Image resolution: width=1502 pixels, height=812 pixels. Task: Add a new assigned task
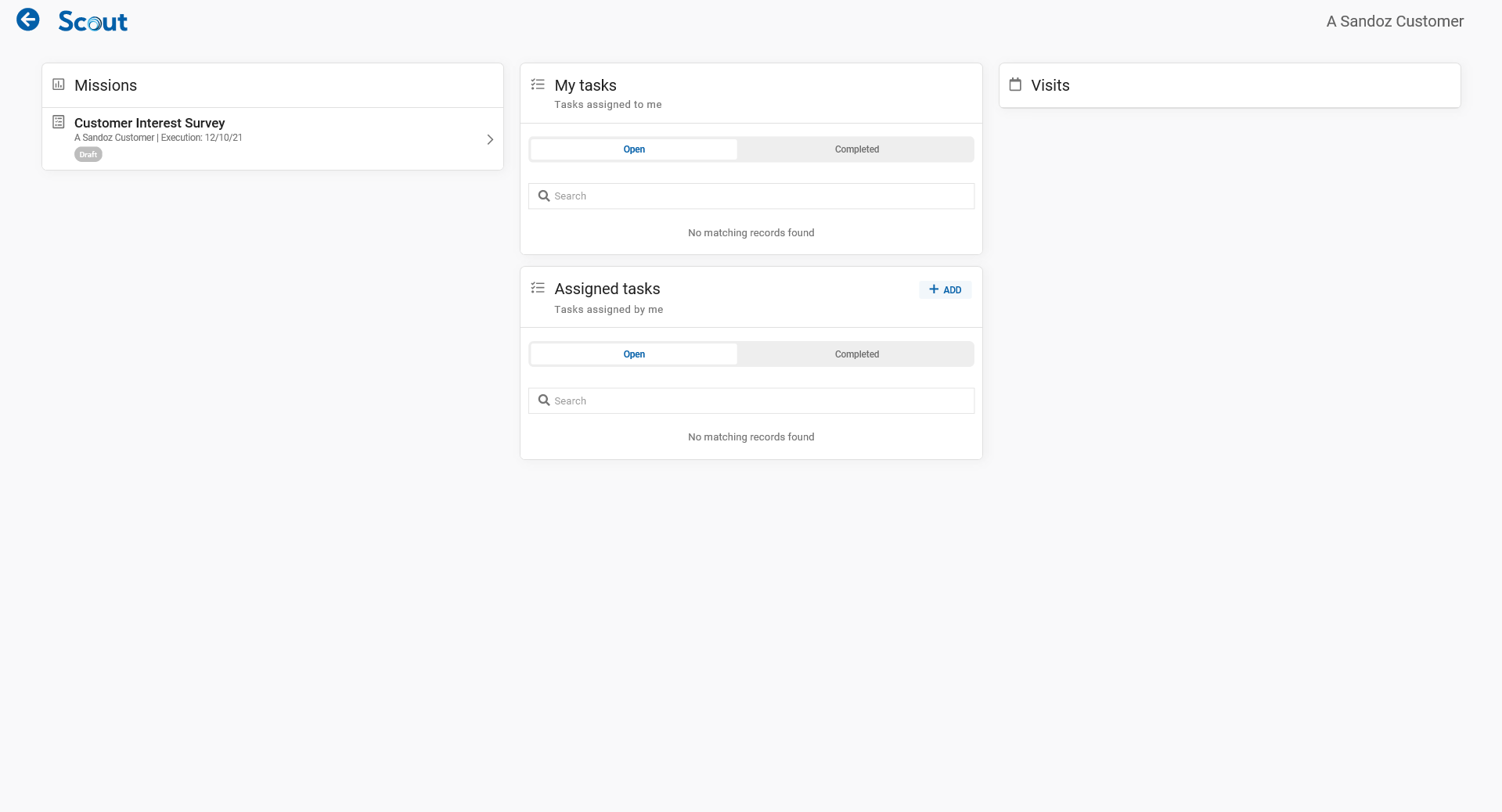click(x=945, y=289)
